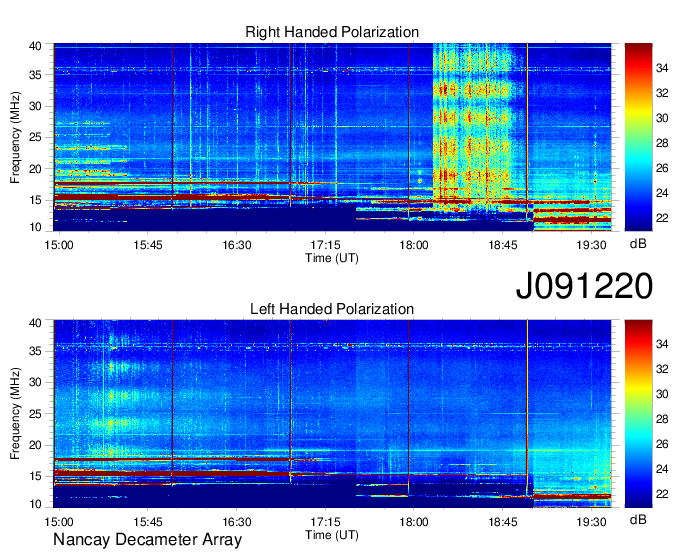Click the '35' frequency tick of the Right Handed plot

tap(35, 75)
